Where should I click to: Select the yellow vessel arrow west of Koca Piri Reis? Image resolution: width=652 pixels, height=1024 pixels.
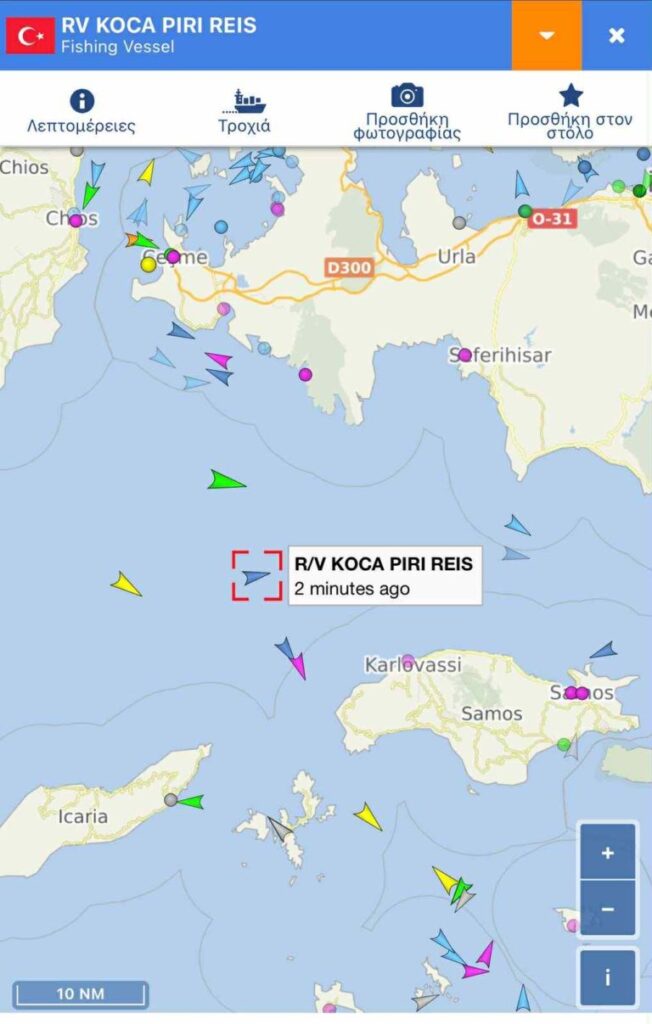(x=125, y=584)
